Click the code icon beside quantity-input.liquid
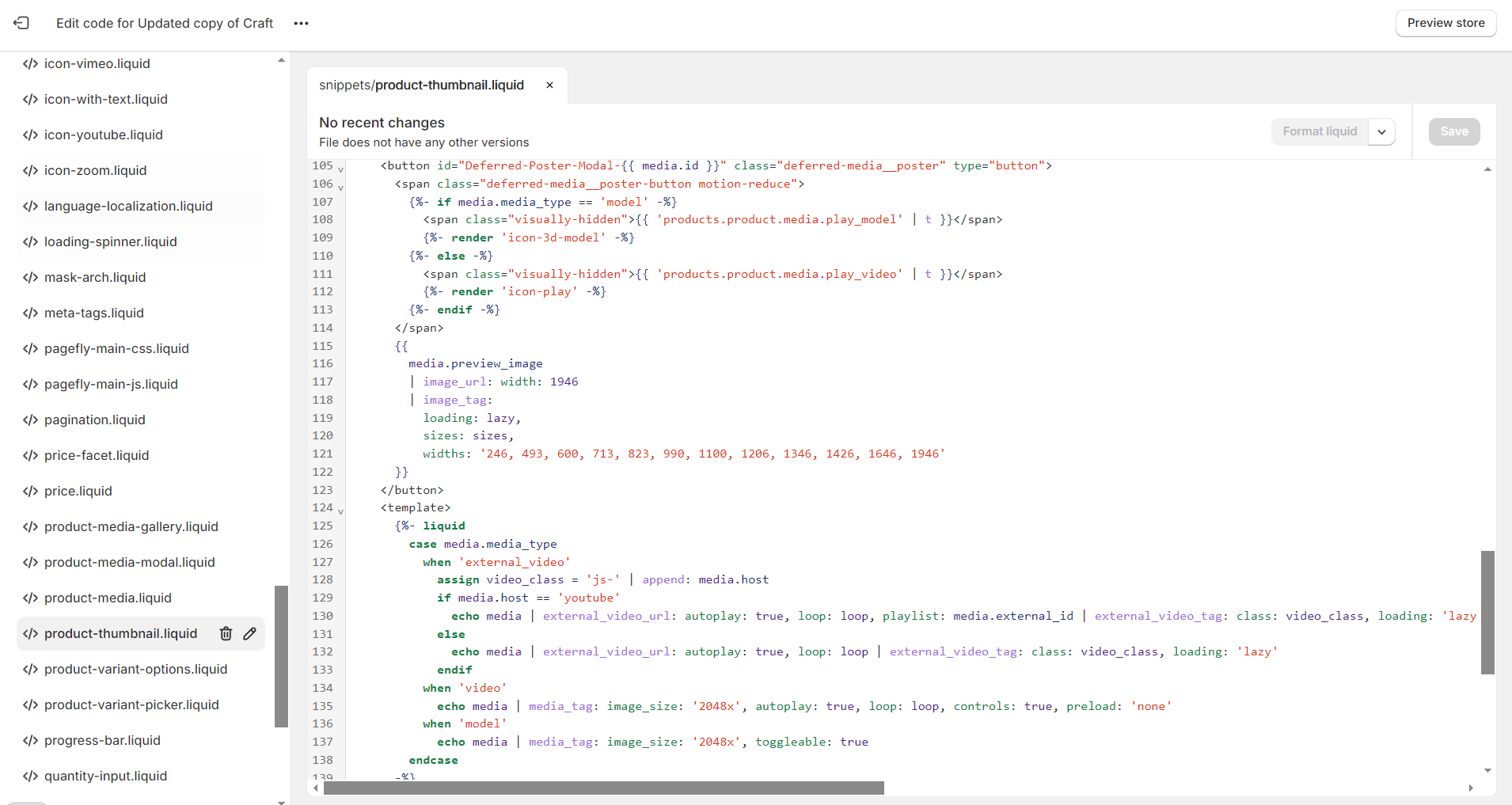 click(x=30, y=776)
